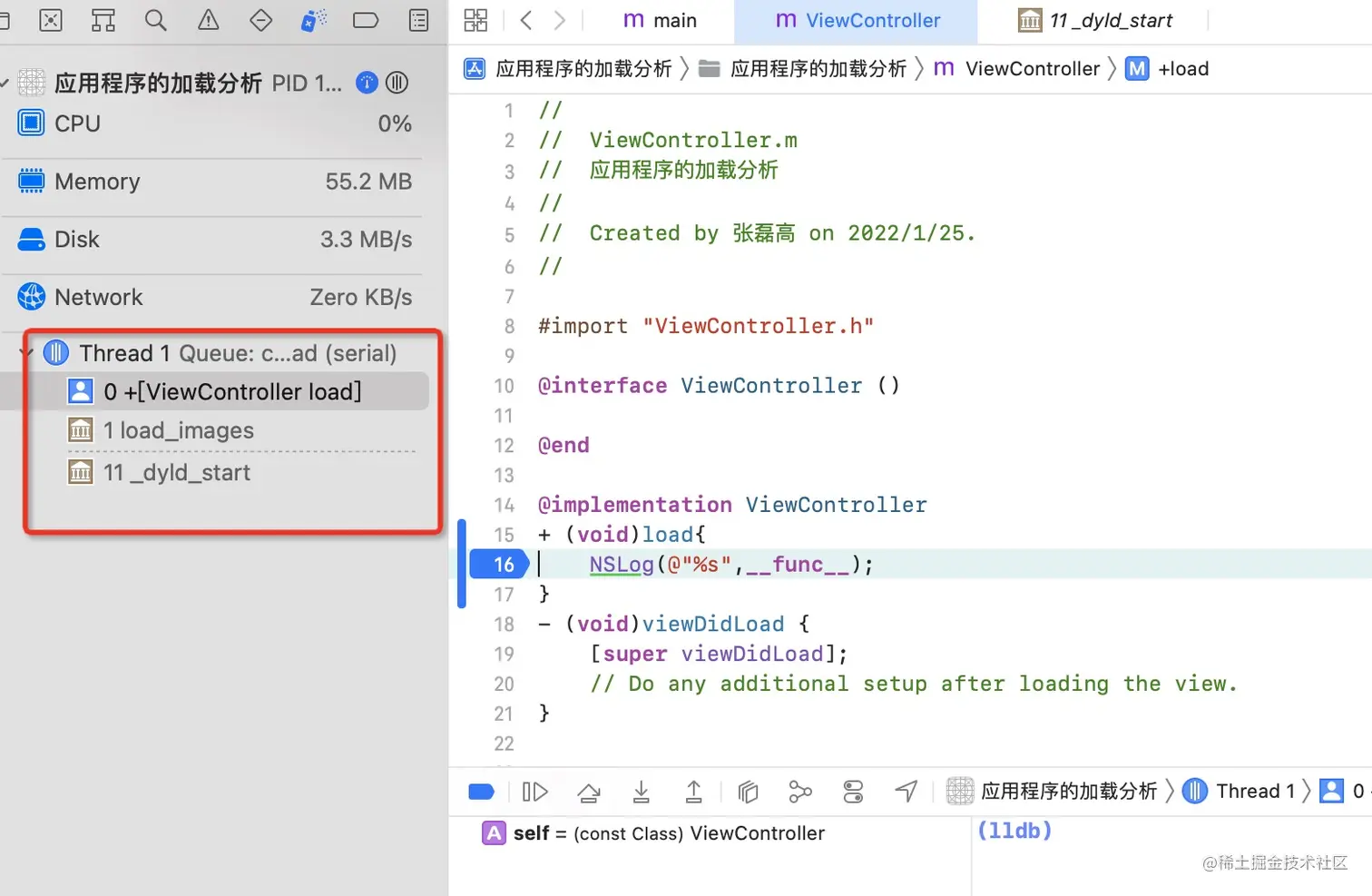Open the Symbol navigator hierarchy icon
This screenshot has width=1372, height=896.
pyautogui.click(x=103, y=20)
